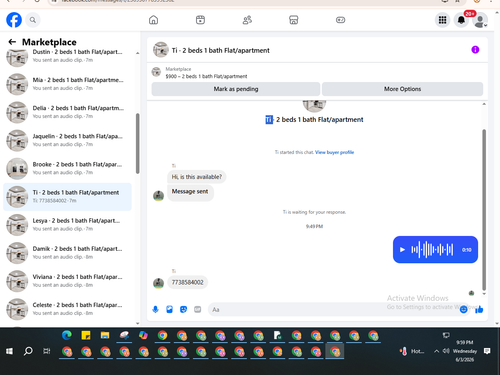Open notifications bell
This screenshot has height=375, width=500.
click(461, 20)
